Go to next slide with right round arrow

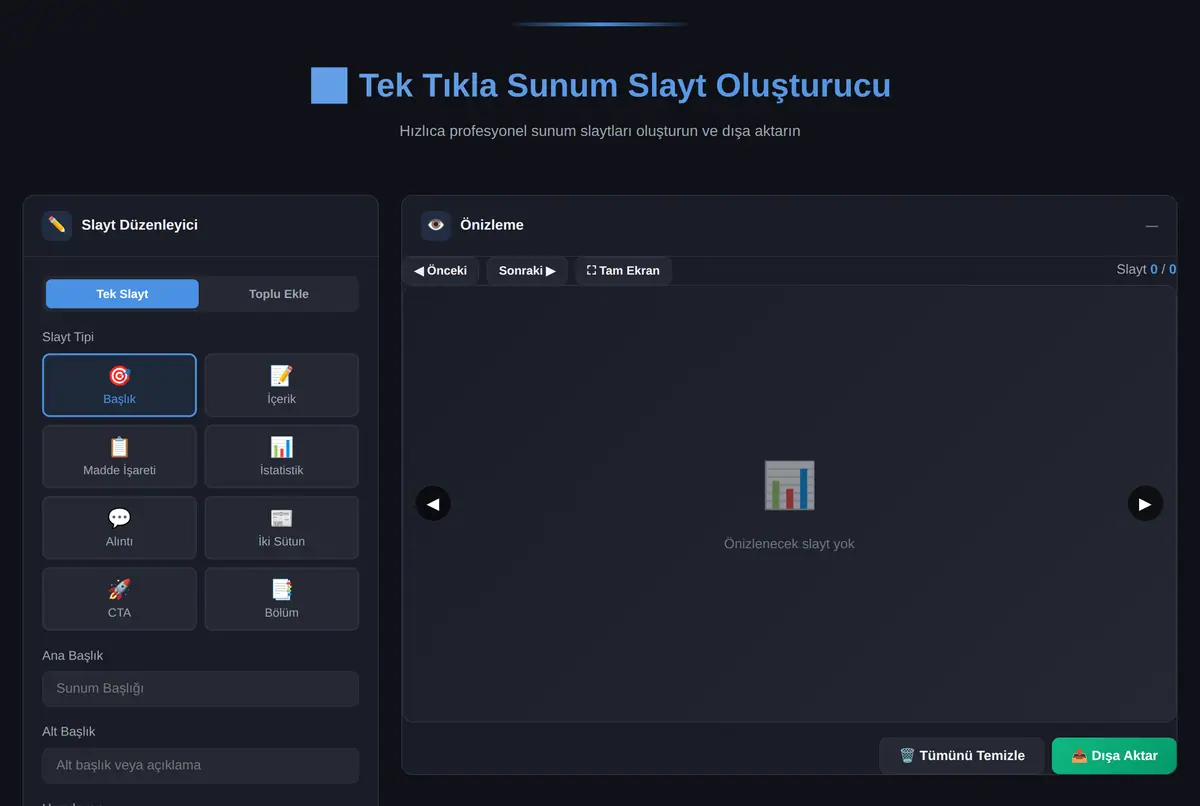tap(1145, 503)
